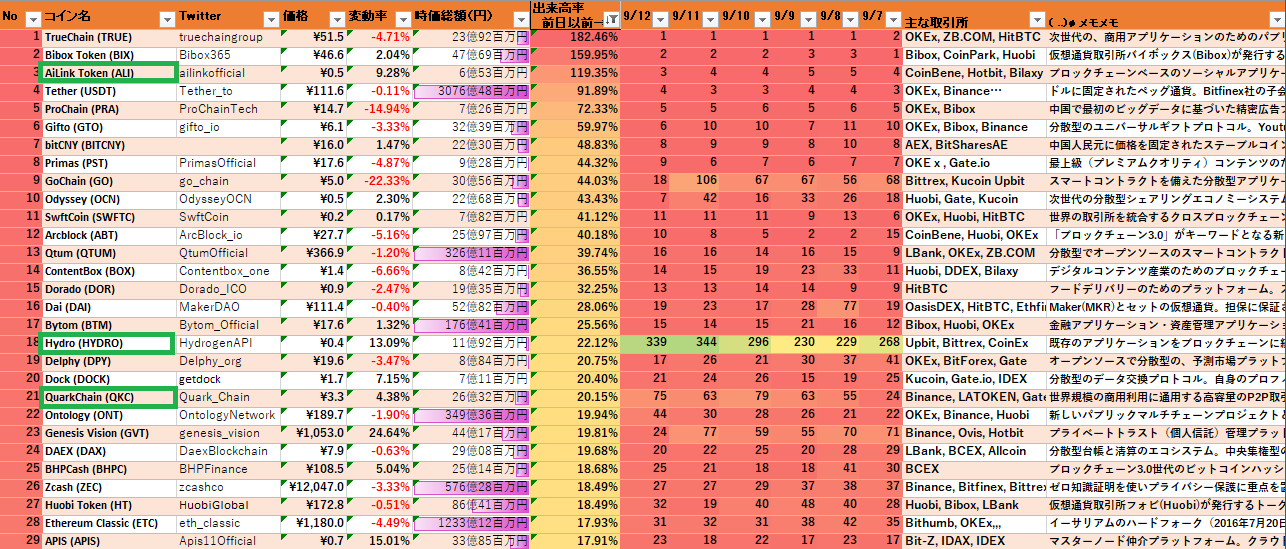The width and height of the screenshot is (1286, 549).
Task: Open the 9/10 column filter dropdown
Action: (x=762, y=19)
